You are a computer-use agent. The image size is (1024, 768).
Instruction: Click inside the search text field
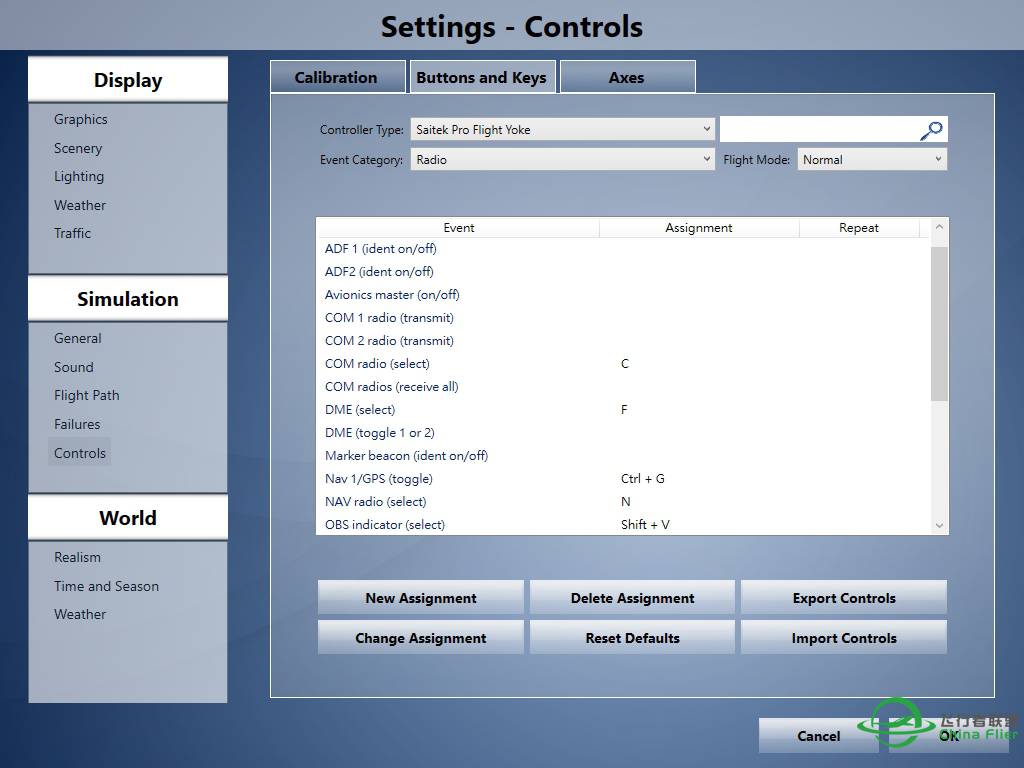(x=818, y=130)
